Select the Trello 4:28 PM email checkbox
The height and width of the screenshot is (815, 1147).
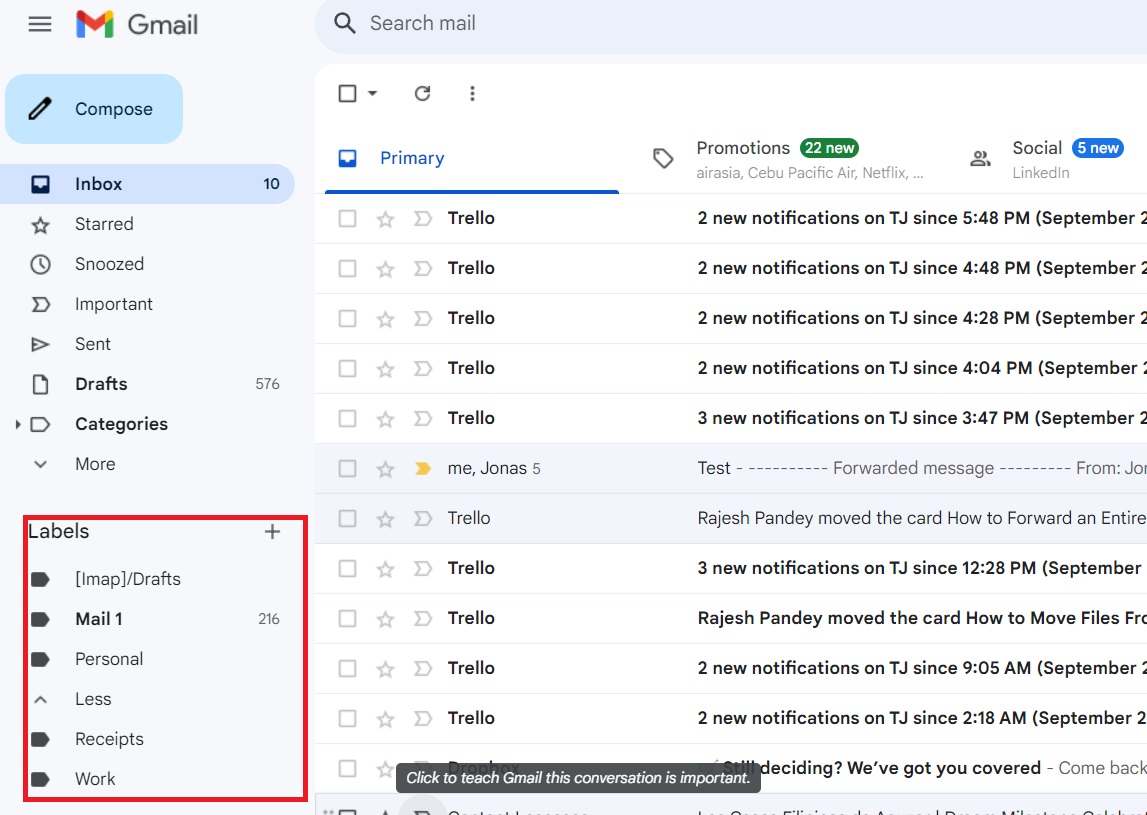[347, 318]
